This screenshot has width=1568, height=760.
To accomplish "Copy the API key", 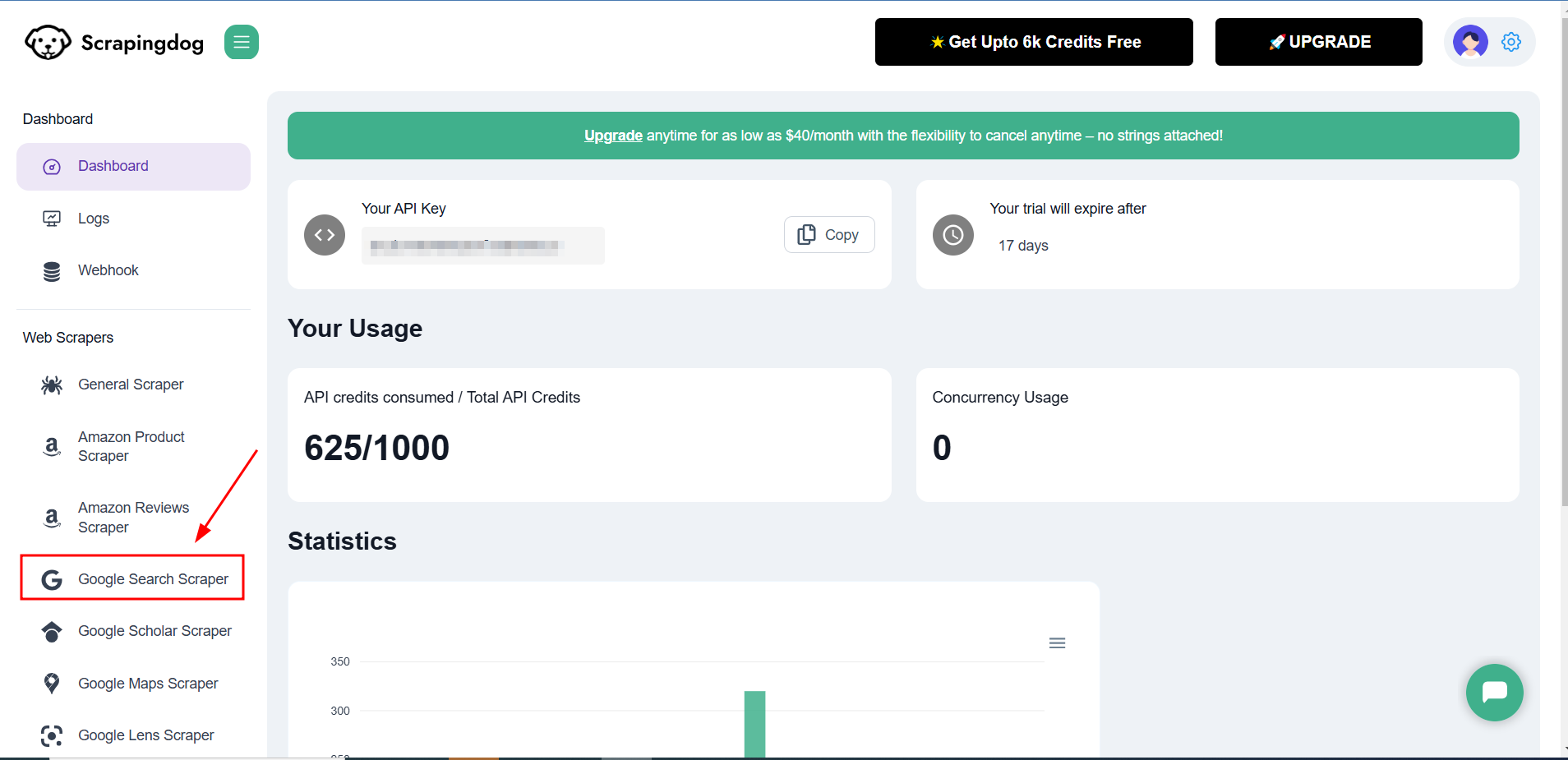I will click(828, 235).
